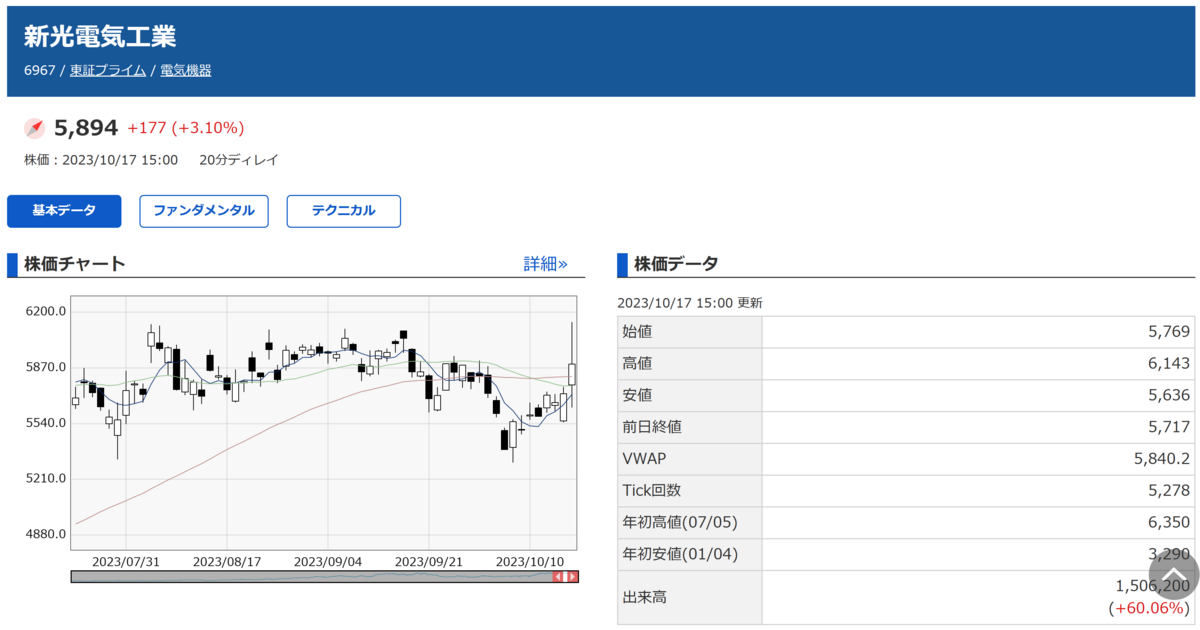Image resolution: width=1200 pixels, height=630 pixels.
Task: Click the red left arrow on the chart range bar
Action: pyautogui.click(x=559, y=577)
